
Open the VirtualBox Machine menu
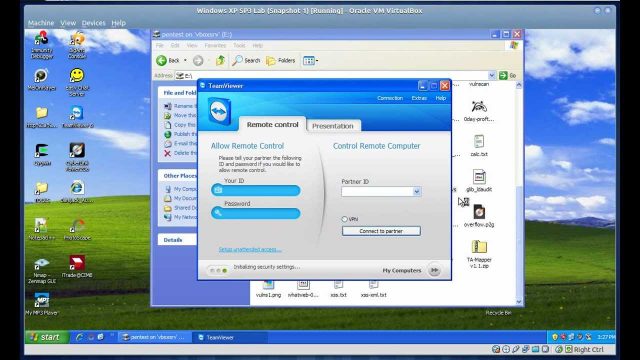[x=41, y=23]
